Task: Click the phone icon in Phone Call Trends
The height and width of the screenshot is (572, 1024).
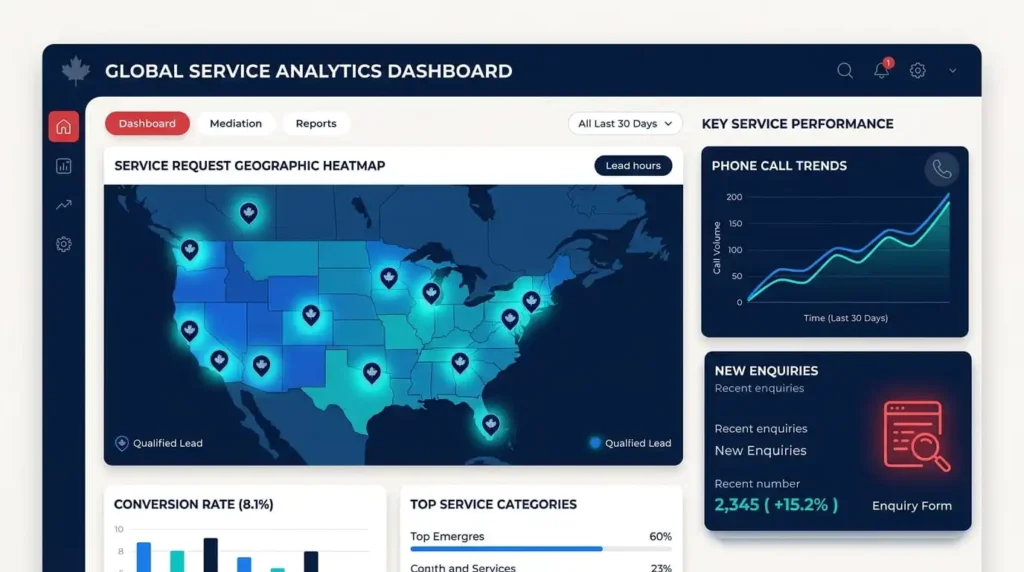Action: tap(942, 169)
